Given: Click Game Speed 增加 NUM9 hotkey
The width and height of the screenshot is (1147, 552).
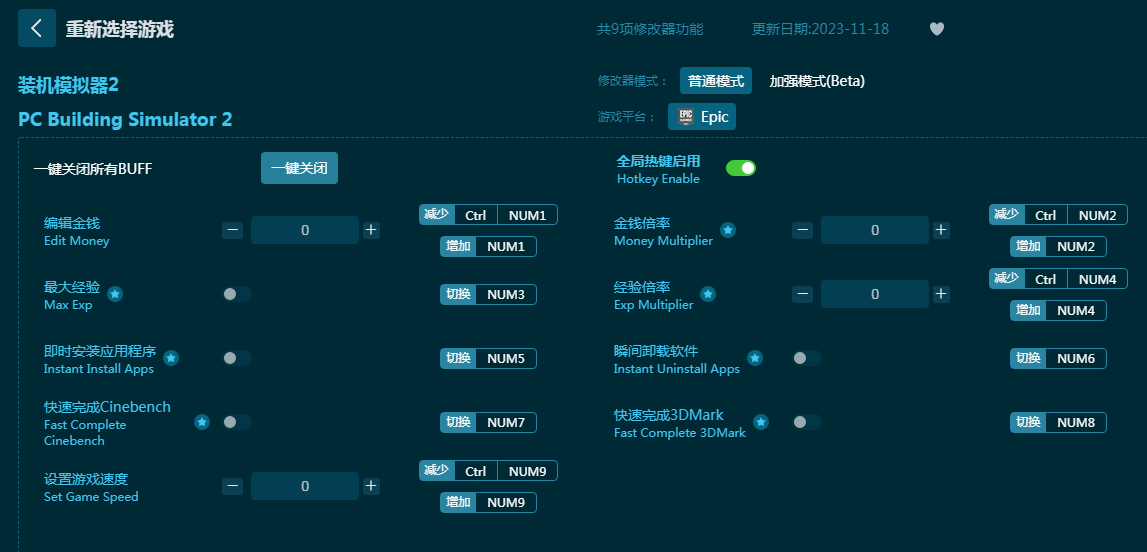Looking at the screenshot, I should pos(488,502).
